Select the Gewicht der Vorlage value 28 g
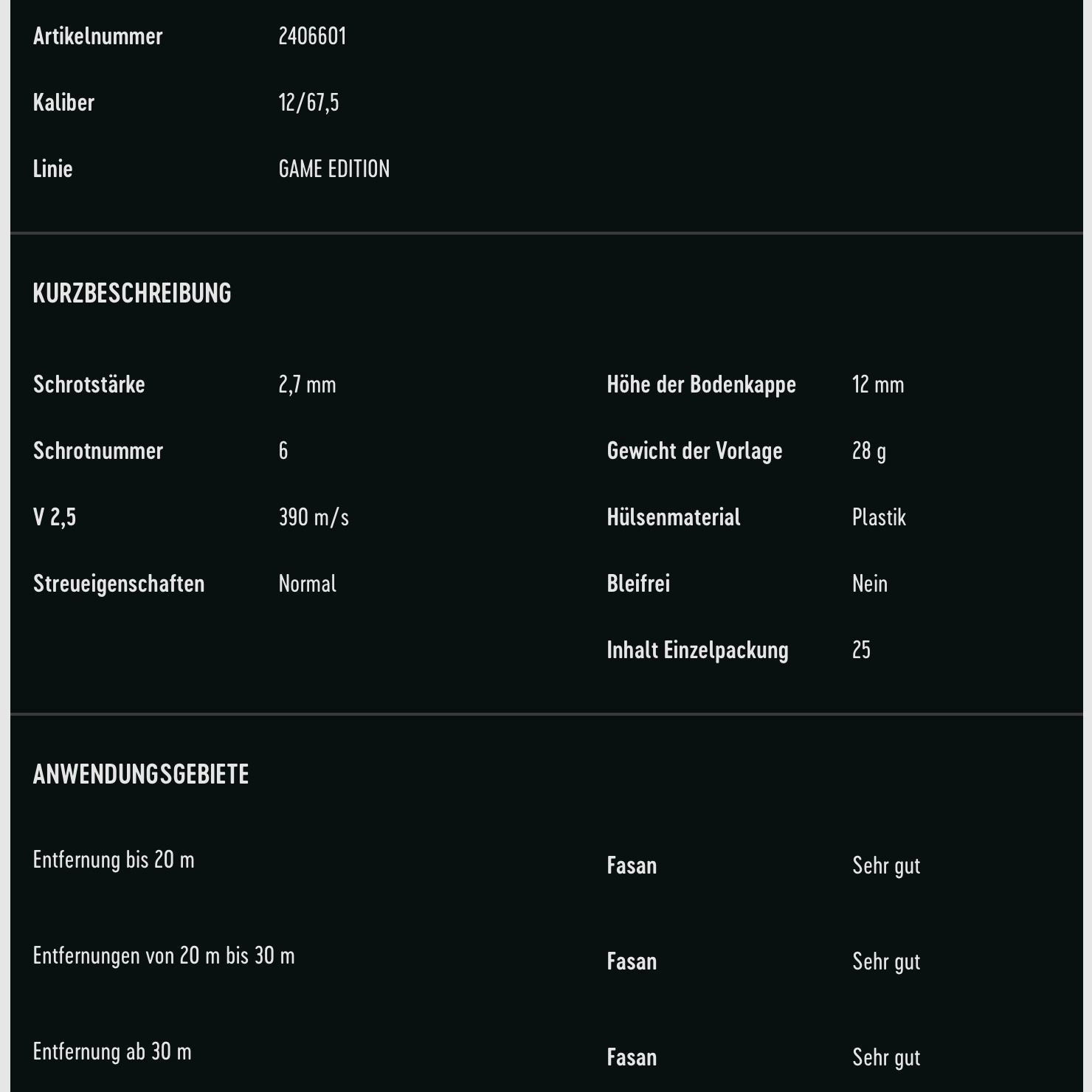This screenshot has height=1092, width=1092. coord(868,451)
